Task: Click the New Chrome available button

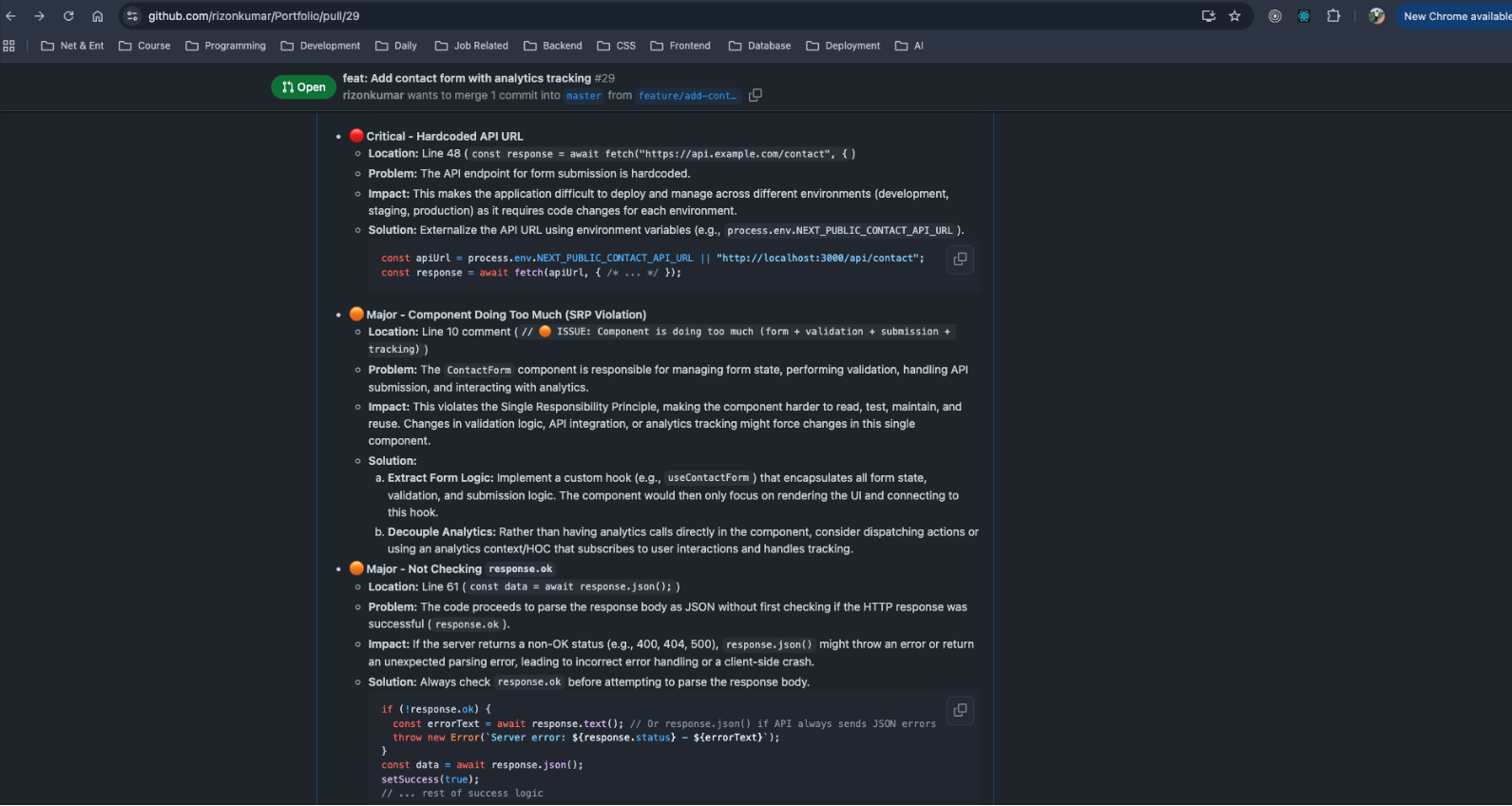Action: (x=1456, y=16)
